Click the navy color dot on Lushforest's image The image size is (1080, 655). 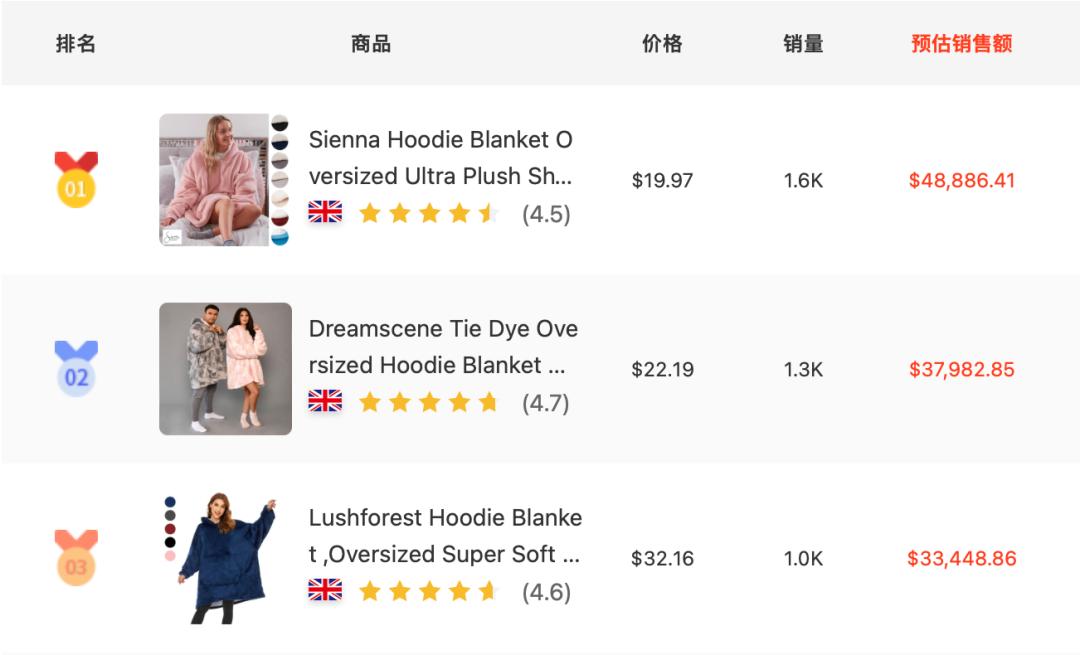(169, 502)
